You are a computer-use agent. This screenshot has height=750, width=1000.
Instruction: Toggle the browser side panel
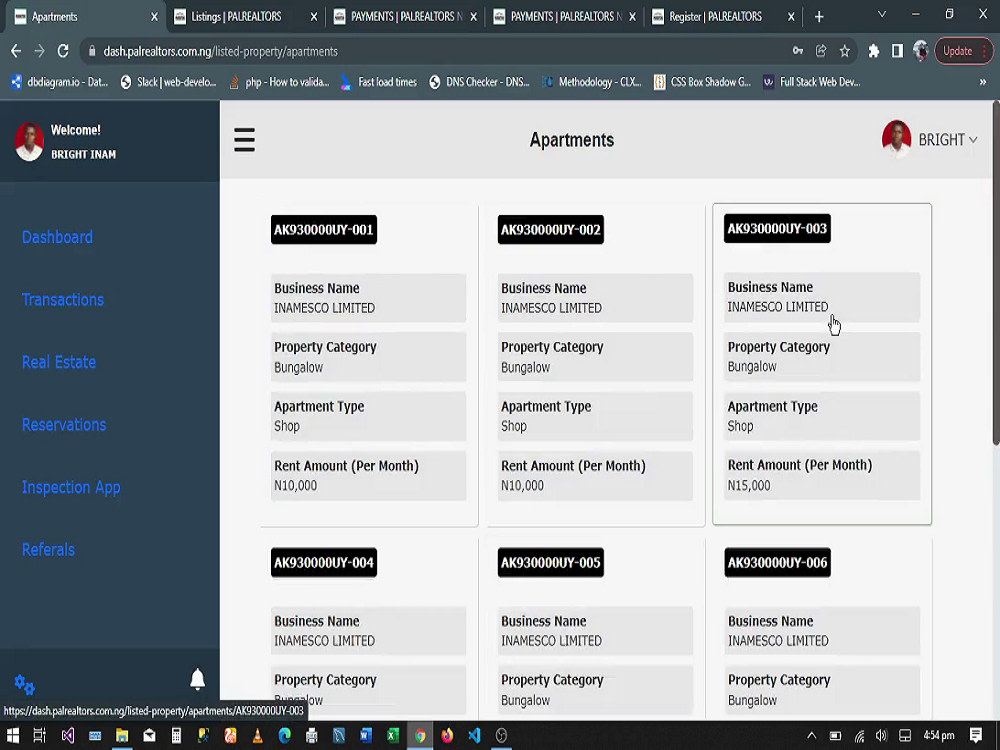click(x=897, y=51)
